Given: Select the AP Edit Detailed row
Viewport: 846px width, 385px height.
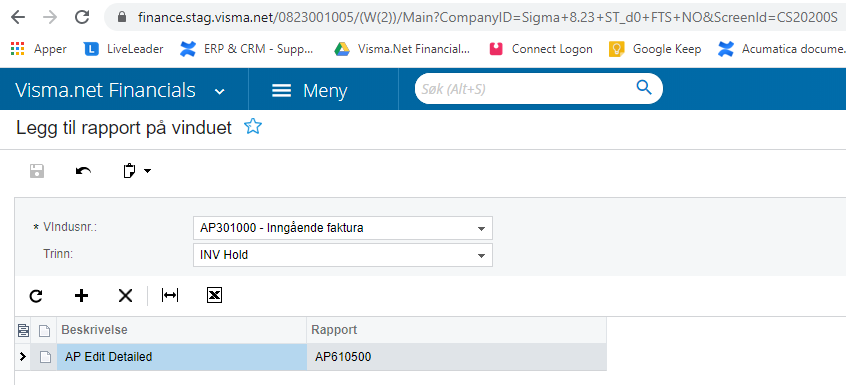Looking at the screenshot, I should coord(311,357).
